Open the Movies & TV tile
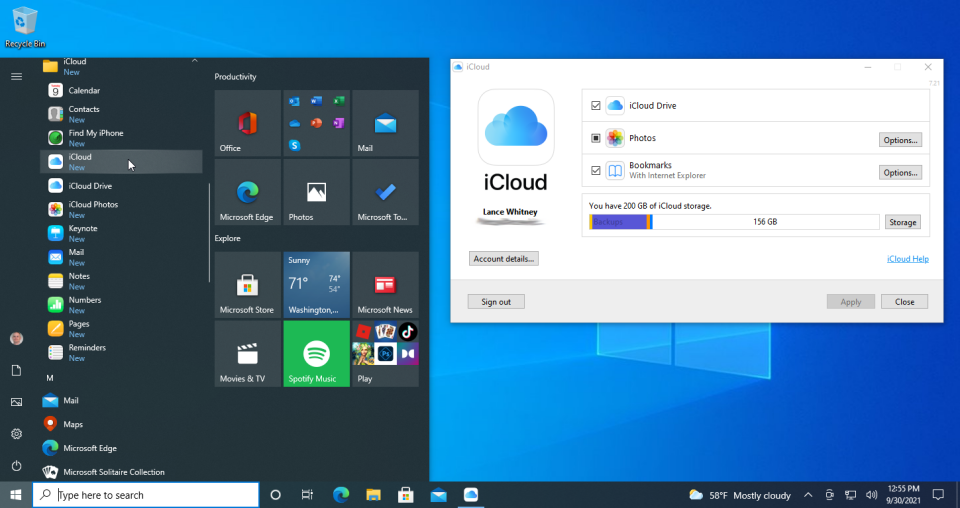The height and width of the screenshot is (508, 960). click(x=247, y=354)
